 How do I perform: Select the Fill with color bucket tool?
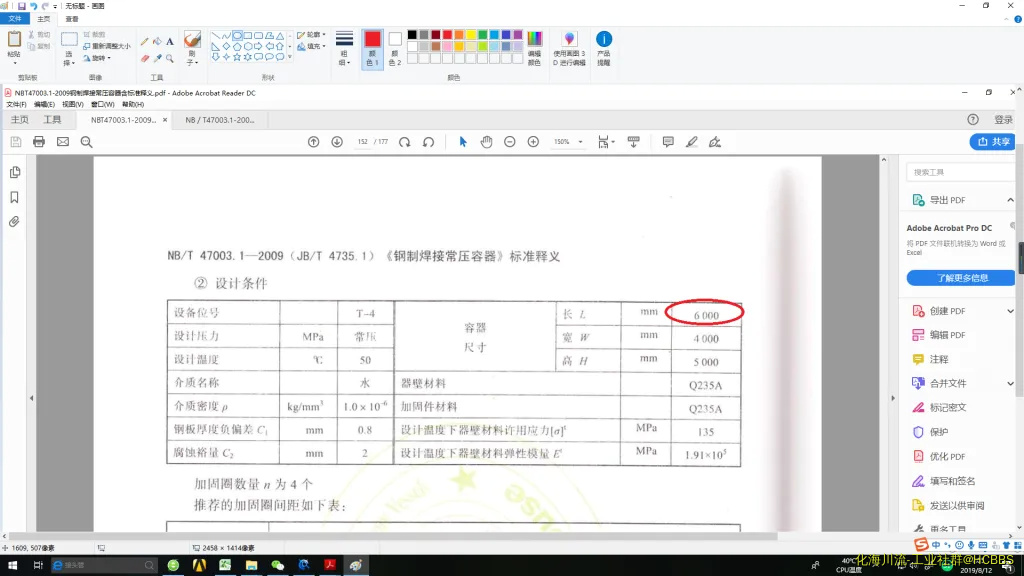click(157, 41)
